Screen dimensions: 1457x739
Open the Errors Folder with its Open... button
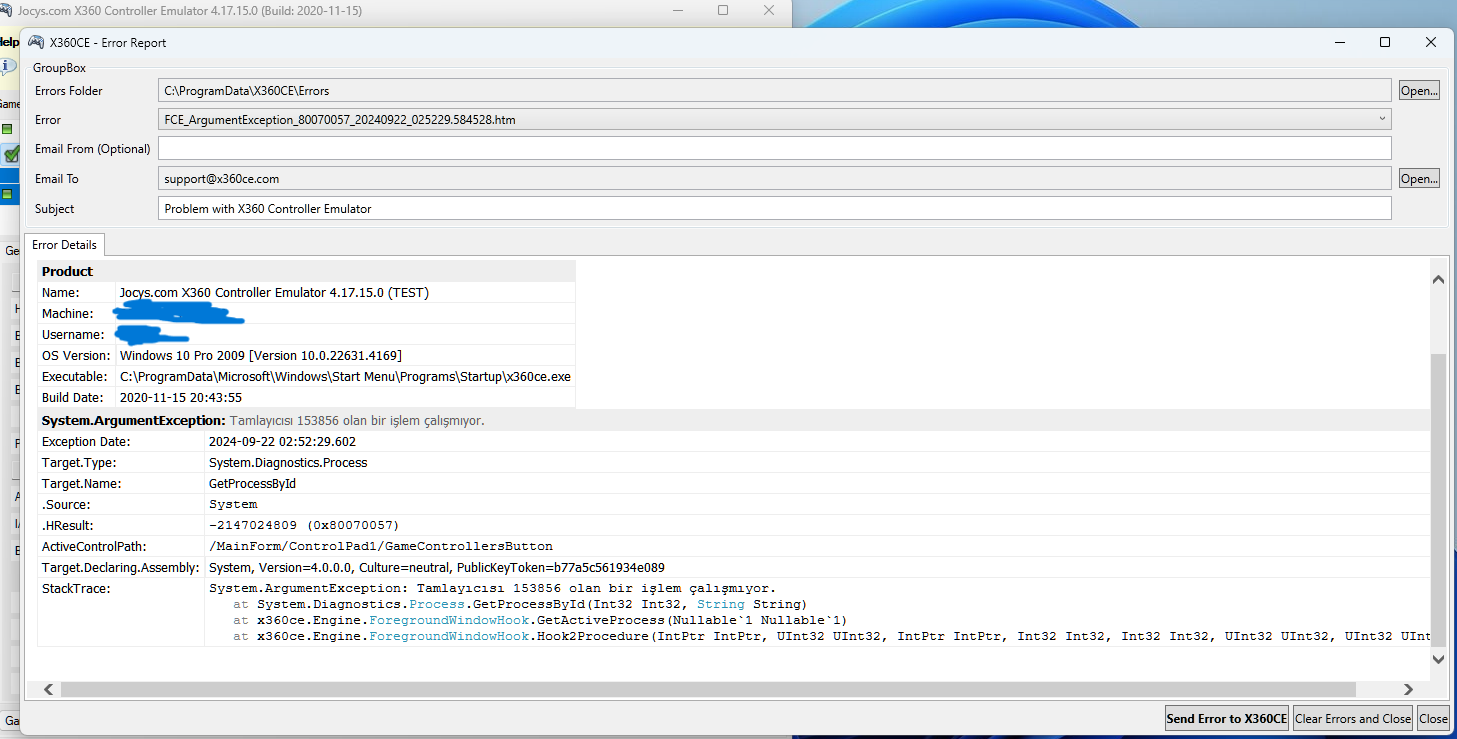[x=1419, y=90]
